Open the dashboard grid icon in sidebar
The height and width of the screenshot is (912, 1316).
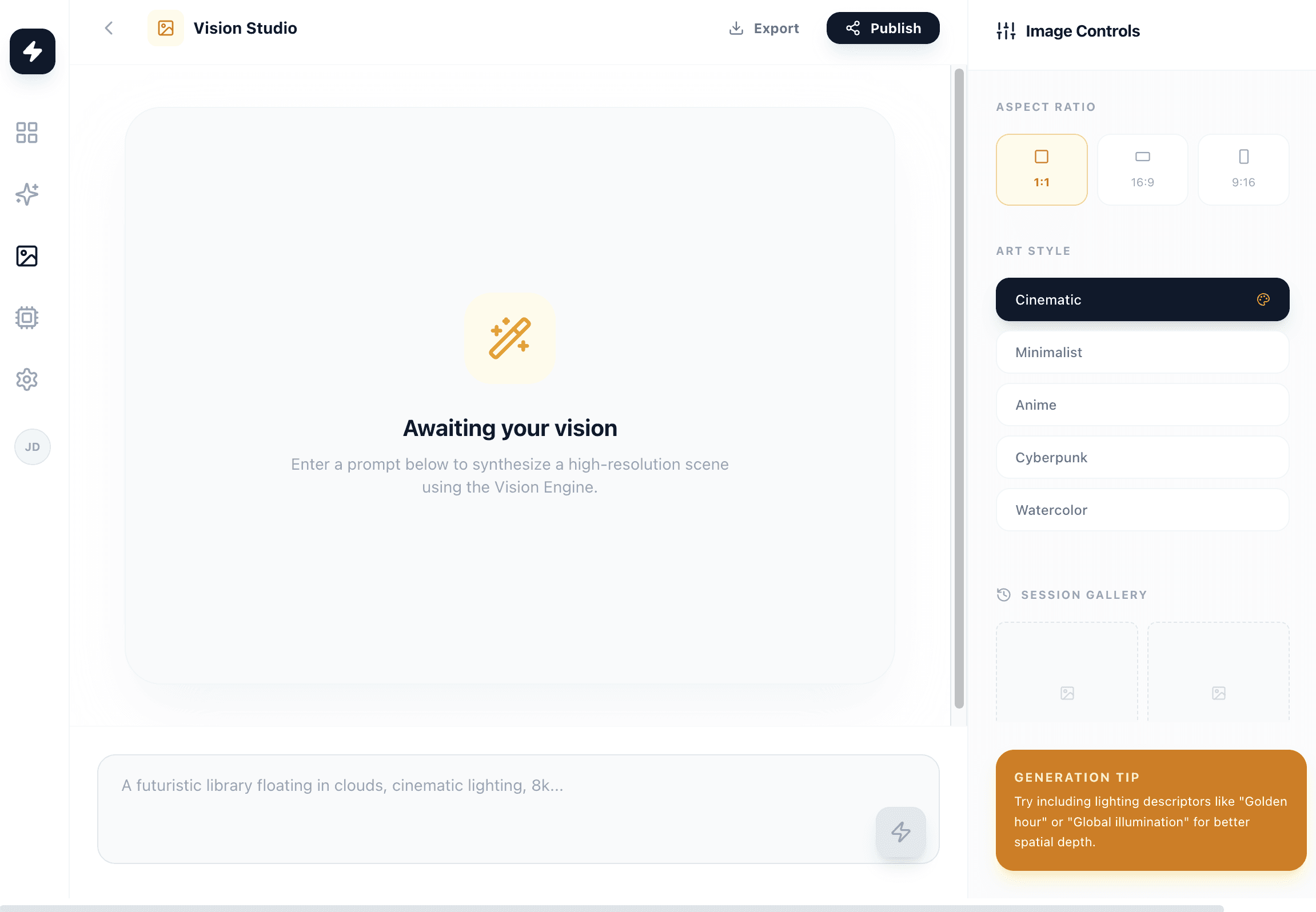pyautogui.click(x=27, y=133)
